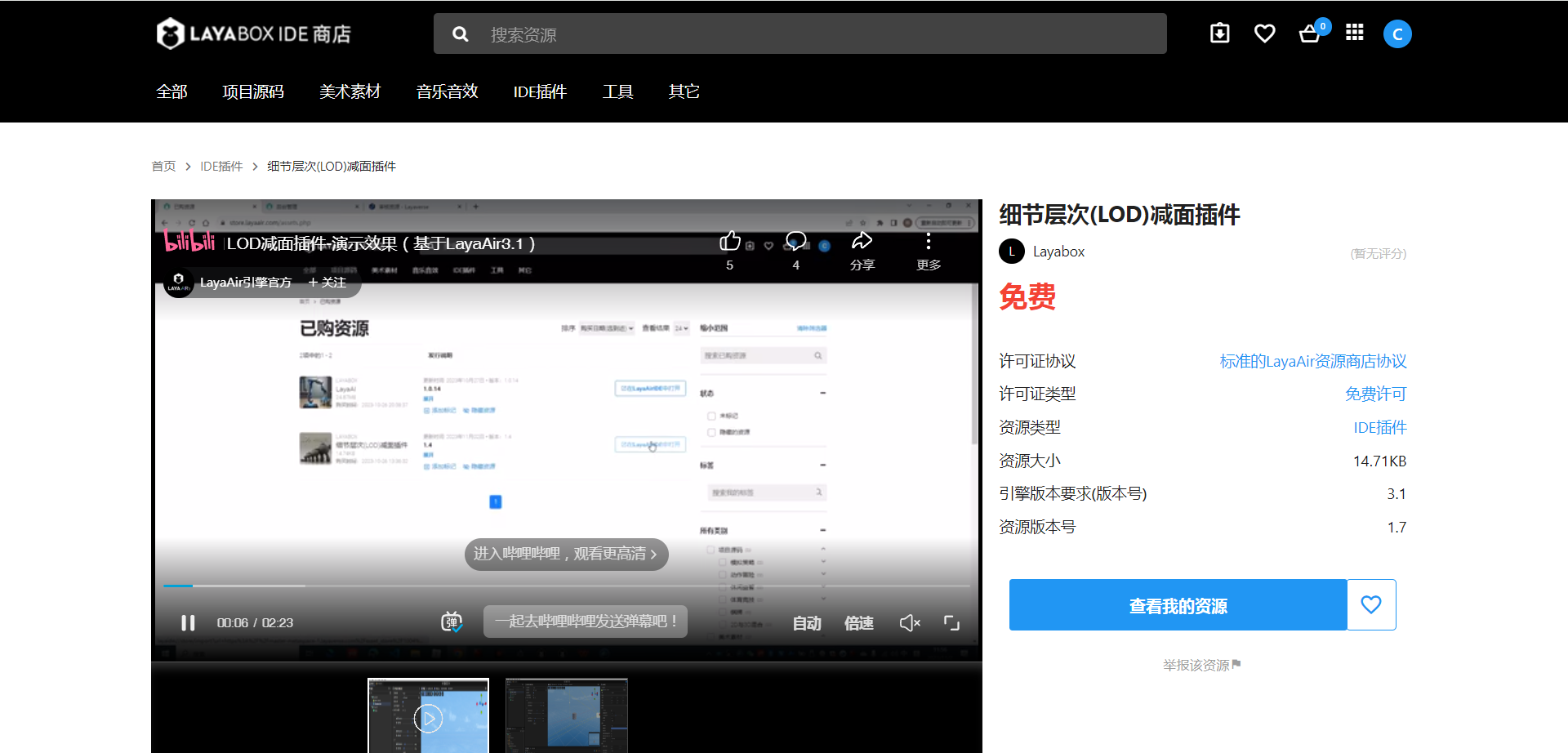Click resource size value 14.71KB
Viewport: 1568px width, 753px height.
point(1379,461)
